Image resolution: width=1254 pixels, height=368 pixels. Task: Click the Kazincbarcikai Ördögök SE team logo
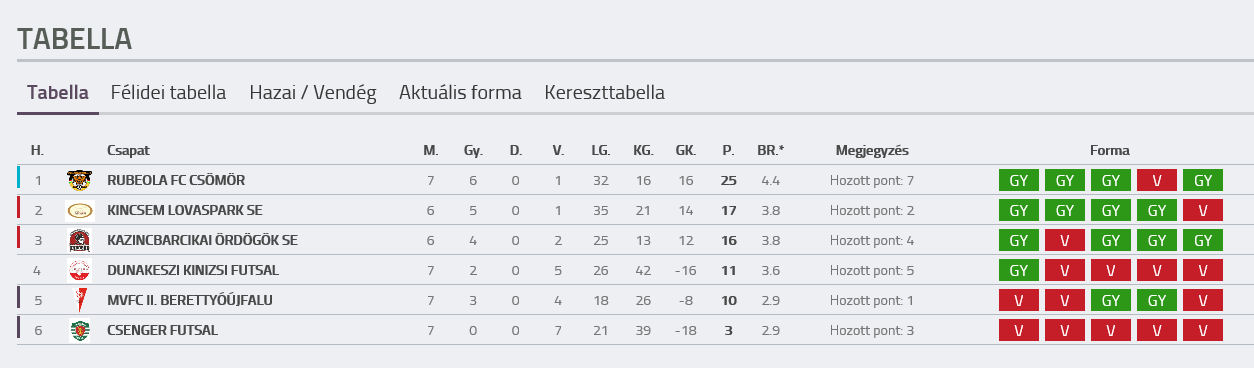click(79, 240)
